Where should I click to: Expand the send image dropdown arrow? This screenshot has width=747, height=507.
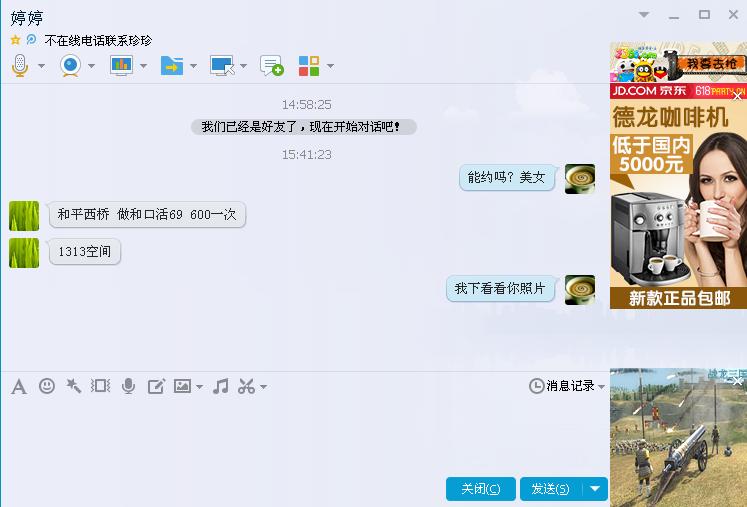tap(199, 386)
